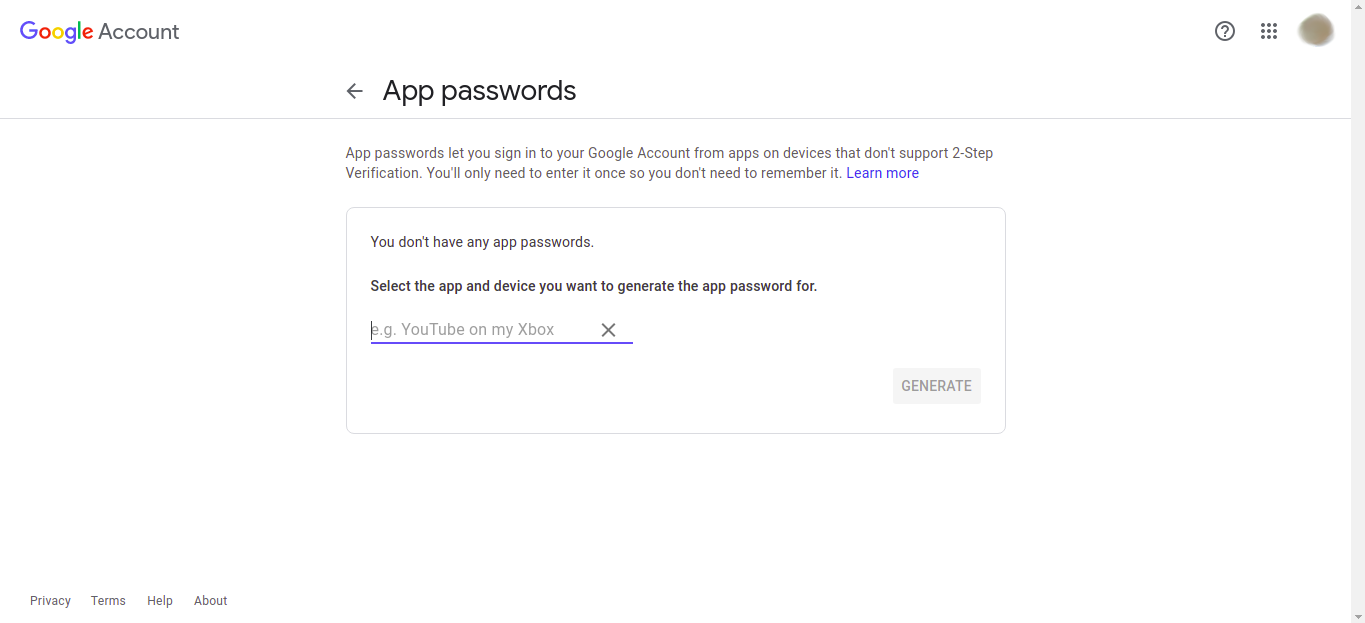Focus the app and device name input field
The width and height of the screenshot is (1365, 623).
pos(480,329)
